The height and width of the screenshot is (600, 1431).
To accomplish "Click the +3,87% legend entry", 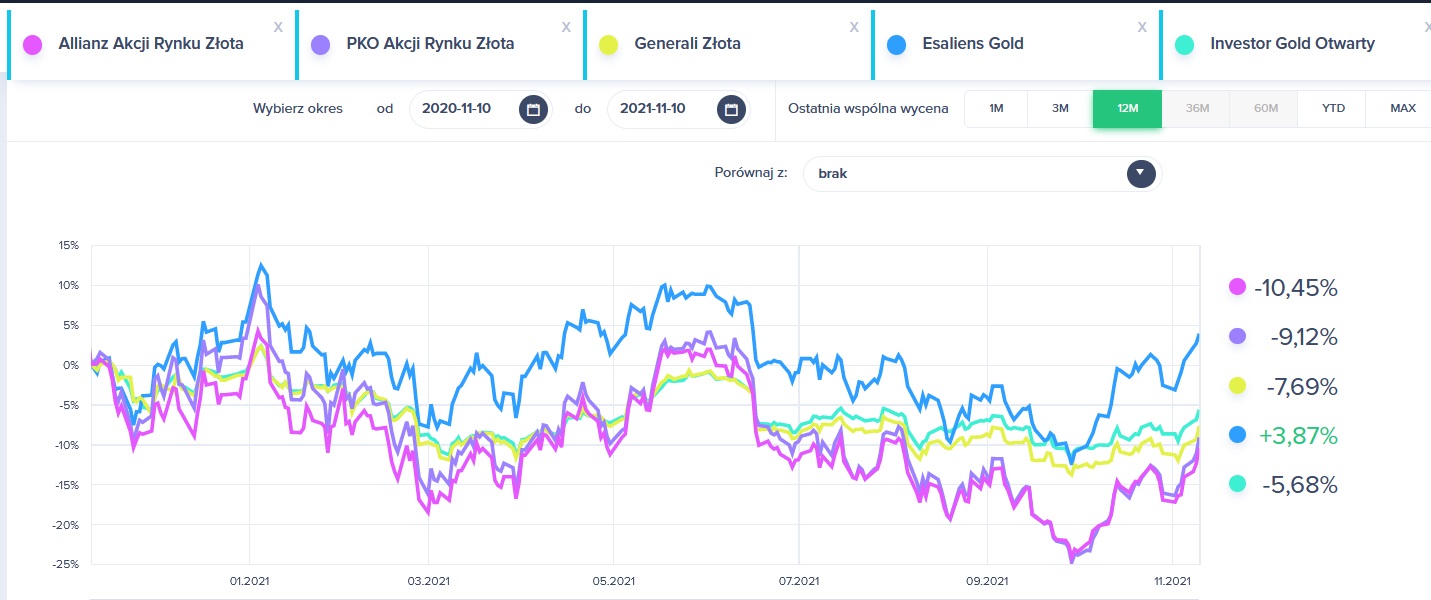I will [1298, 436].
